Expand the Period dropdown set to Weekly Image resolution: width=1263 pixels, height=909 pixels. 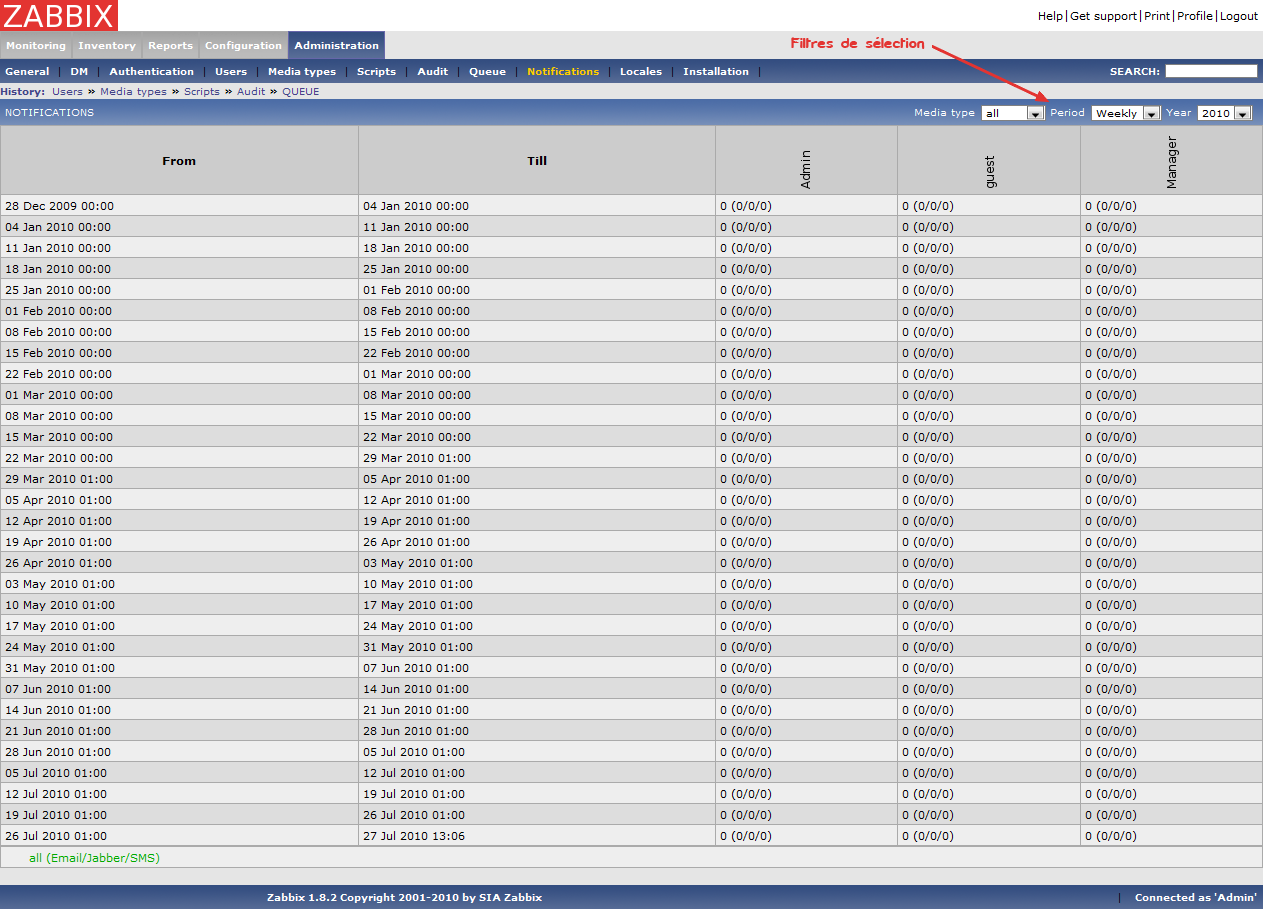point(1125,113)
